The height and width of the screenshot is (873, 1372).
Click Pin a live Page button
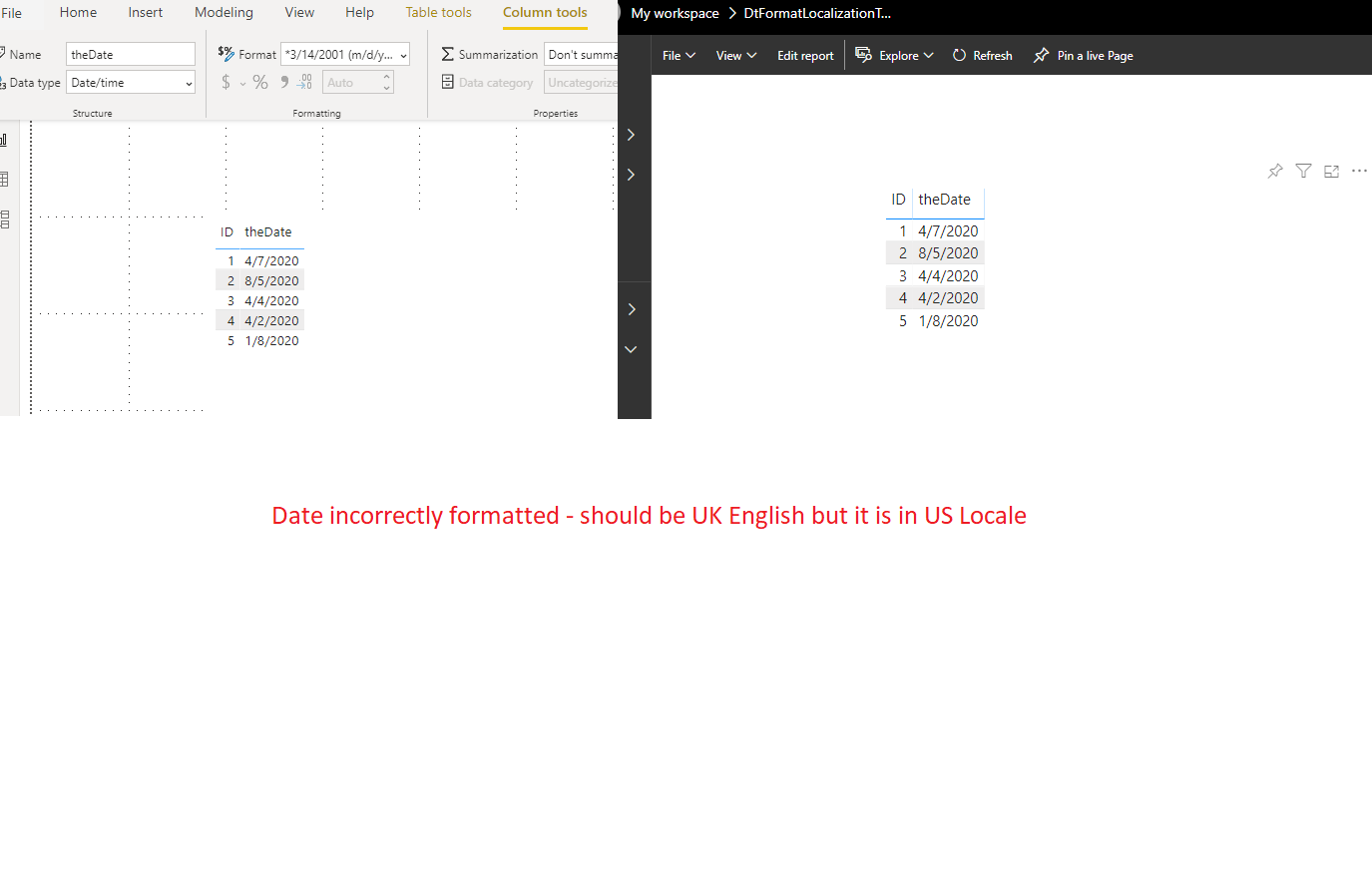click(1083, 55)
